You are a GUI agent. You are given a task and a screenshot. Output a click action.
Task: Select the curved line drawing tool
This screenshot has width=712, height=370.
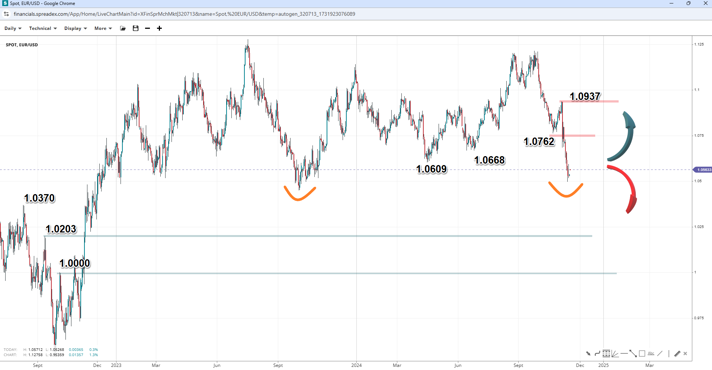coord(597,353)
